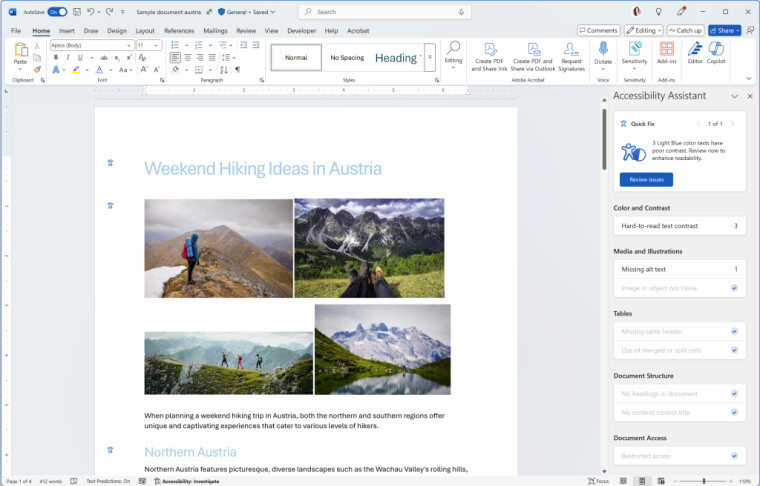Redo the last action
The image size is (760, 486).
110,12
